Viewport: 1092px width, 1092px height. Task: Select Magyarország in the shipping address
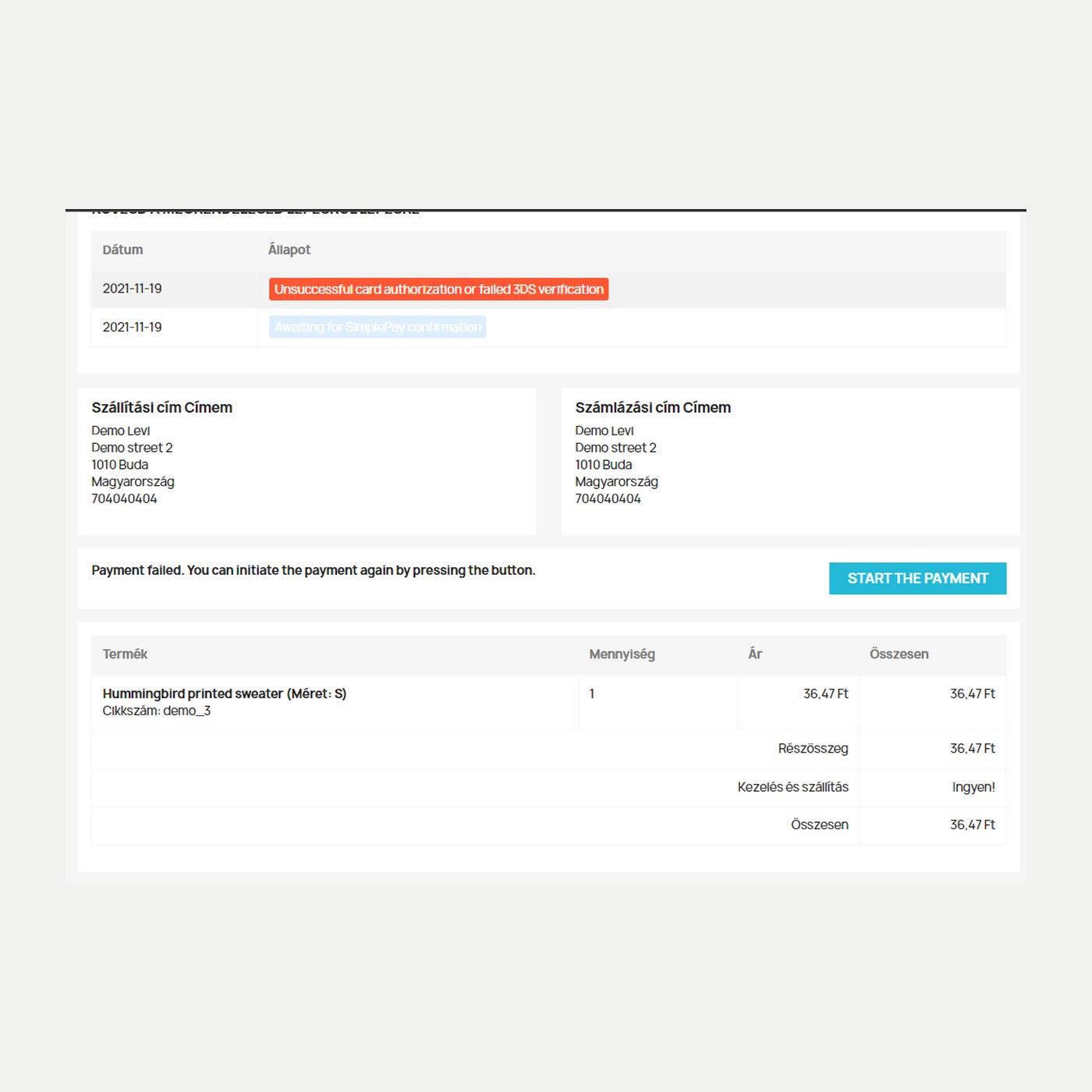pos(133,481)
